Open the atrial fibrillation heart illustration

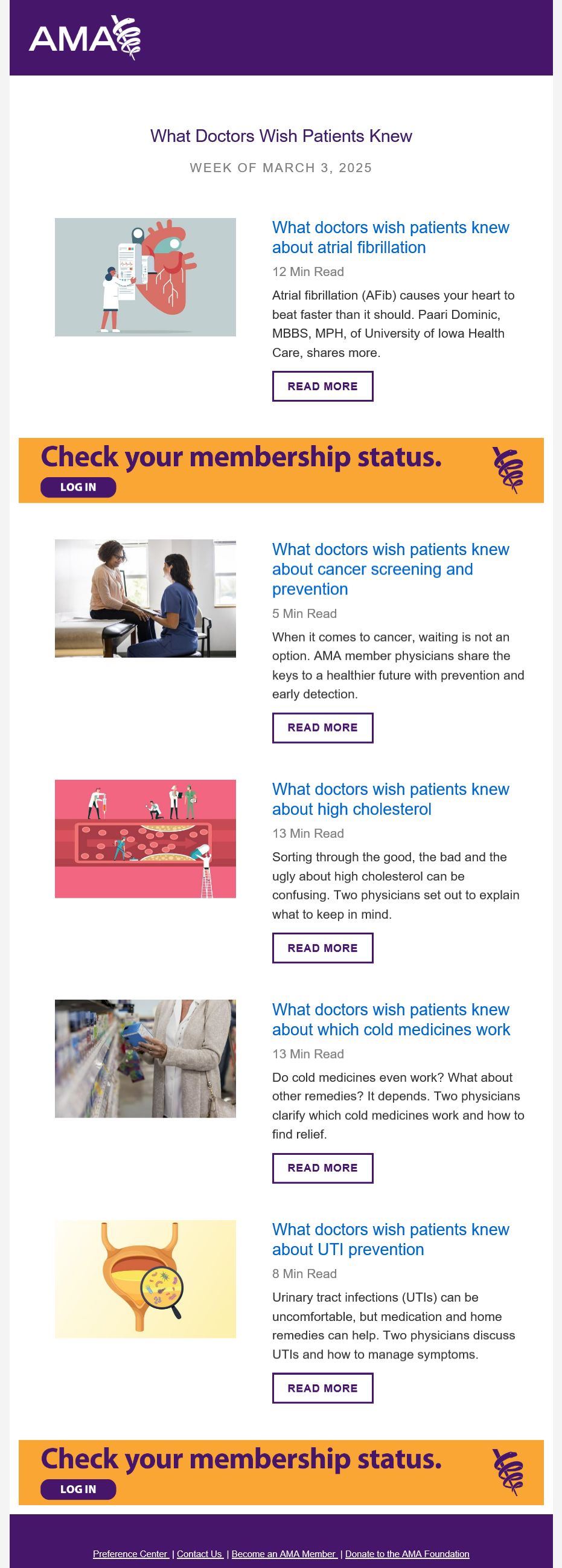(145, 277)
